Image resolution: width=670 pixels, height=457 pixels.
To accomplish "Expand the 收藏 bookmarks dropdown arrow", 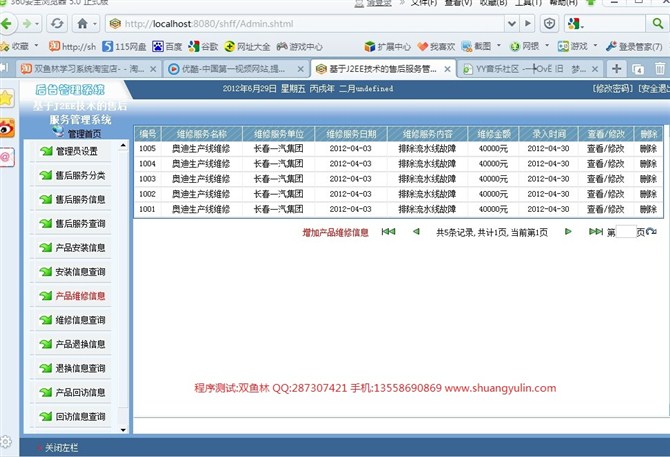I will tap(36, 45).
